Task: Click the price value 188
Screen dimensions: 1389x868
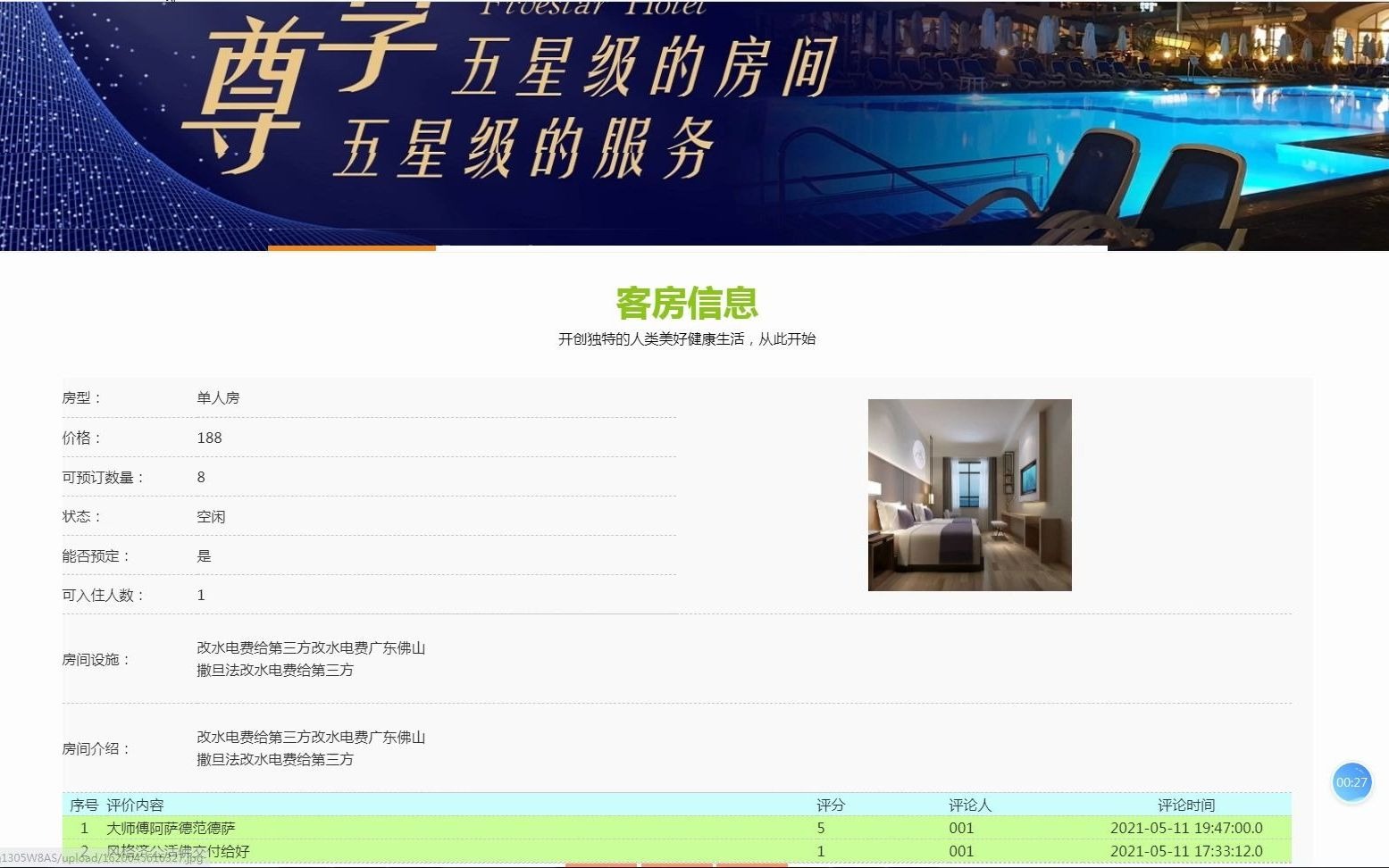Action: [210, 438]
